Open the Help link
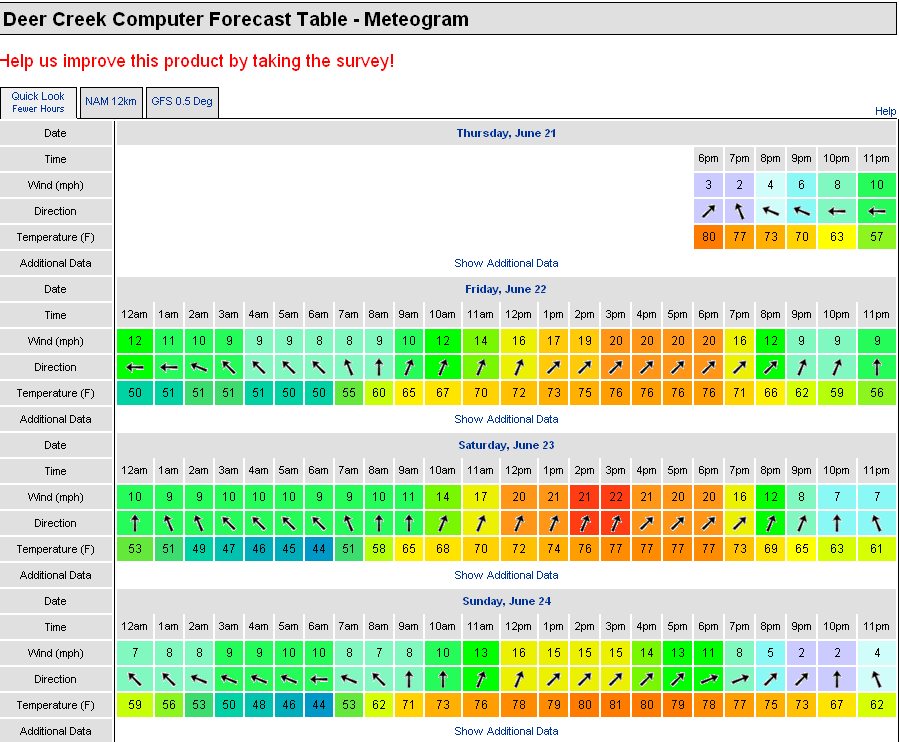This screenshot has width=899, height=742. pos(885,112)
